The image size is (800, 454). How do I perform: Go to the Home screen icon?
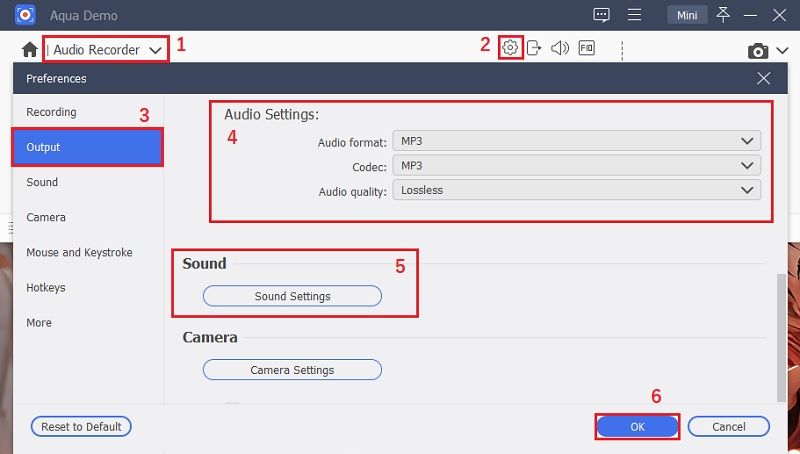point(30,49)
